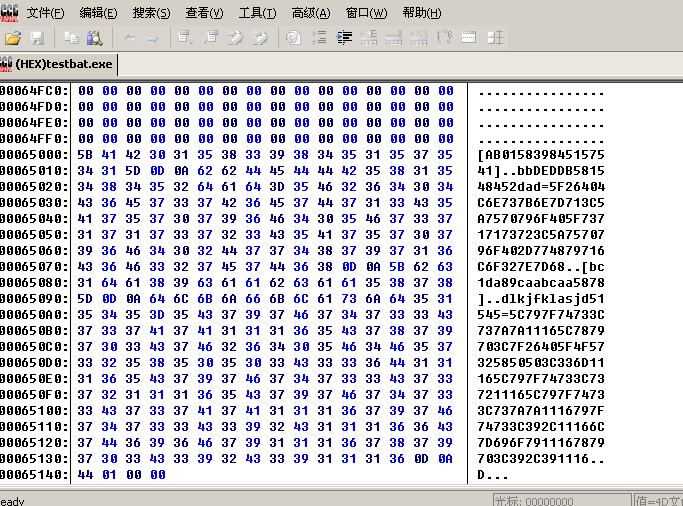The image size is (683, 506).
Task: Click the address label 00065140
Action: click(x=35, y=475)
